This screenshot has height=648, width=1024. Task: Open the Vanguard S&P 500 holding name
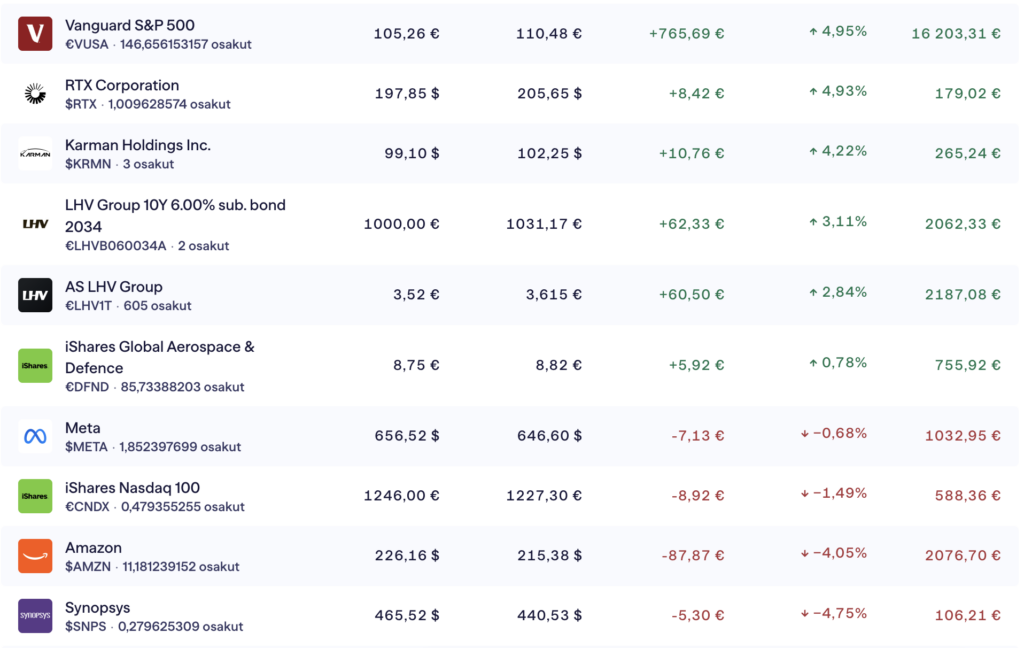click(x=130, y=25)
